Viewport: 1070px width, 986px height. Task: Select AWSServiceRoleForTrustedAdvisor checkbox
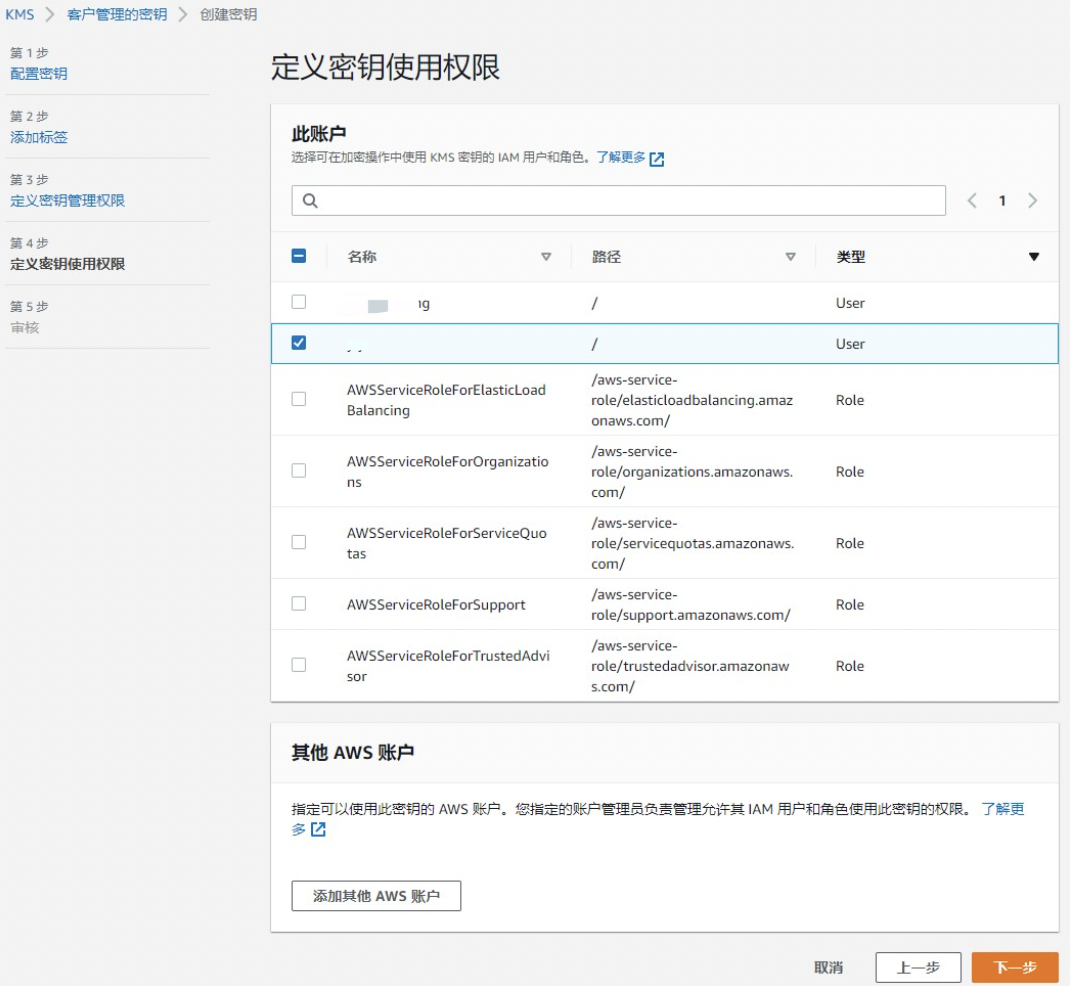tap(297, 665)
